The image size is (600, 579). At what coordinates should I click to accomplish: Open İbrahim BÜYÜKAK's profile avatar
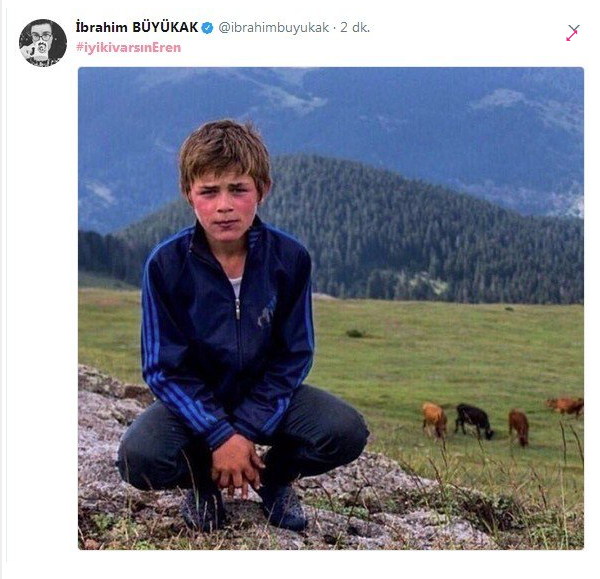(43, 43)
